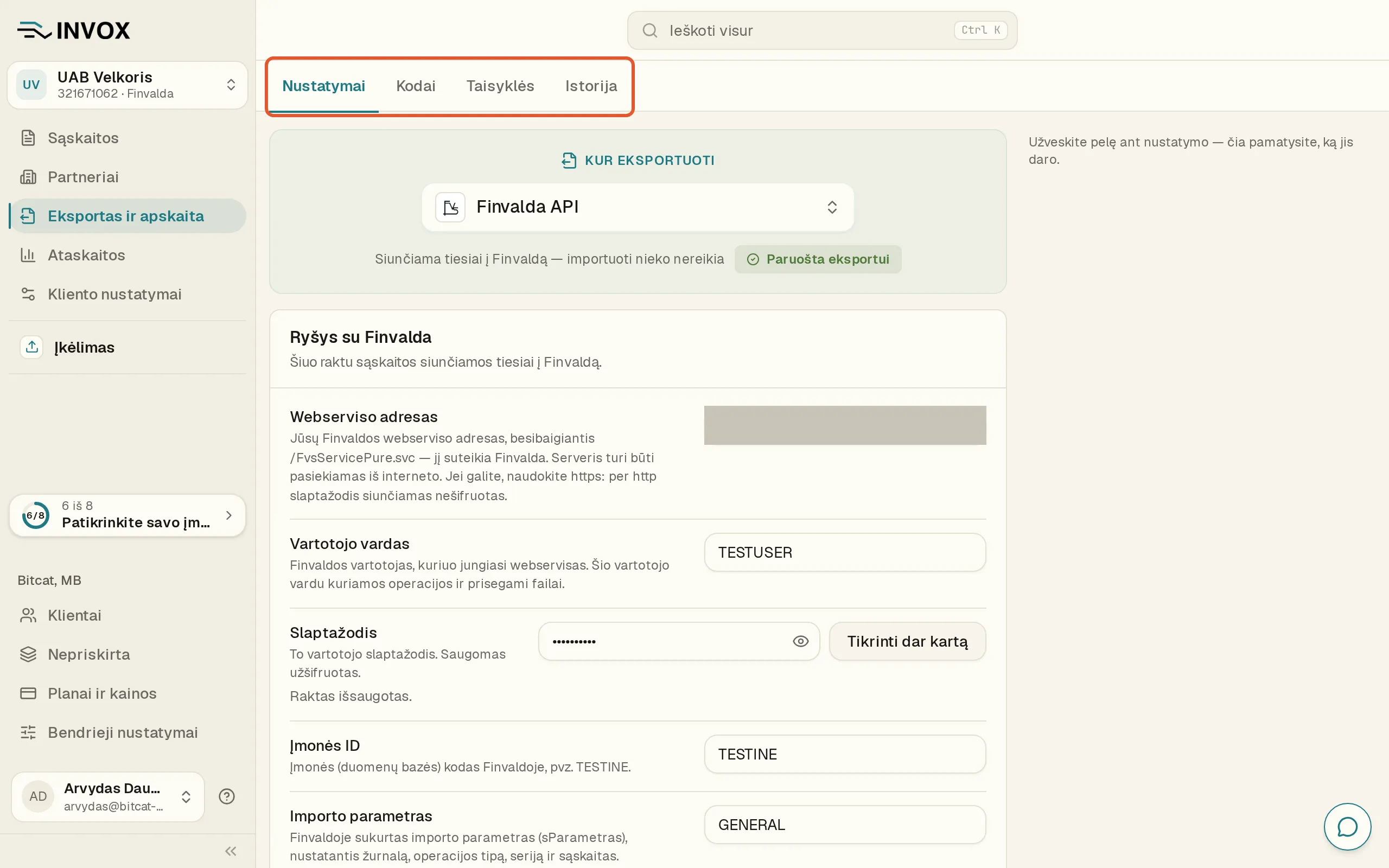Focus the Ieškoti visur search field
This screenshot has width=1389, height=868.
[x=822, y=30]
